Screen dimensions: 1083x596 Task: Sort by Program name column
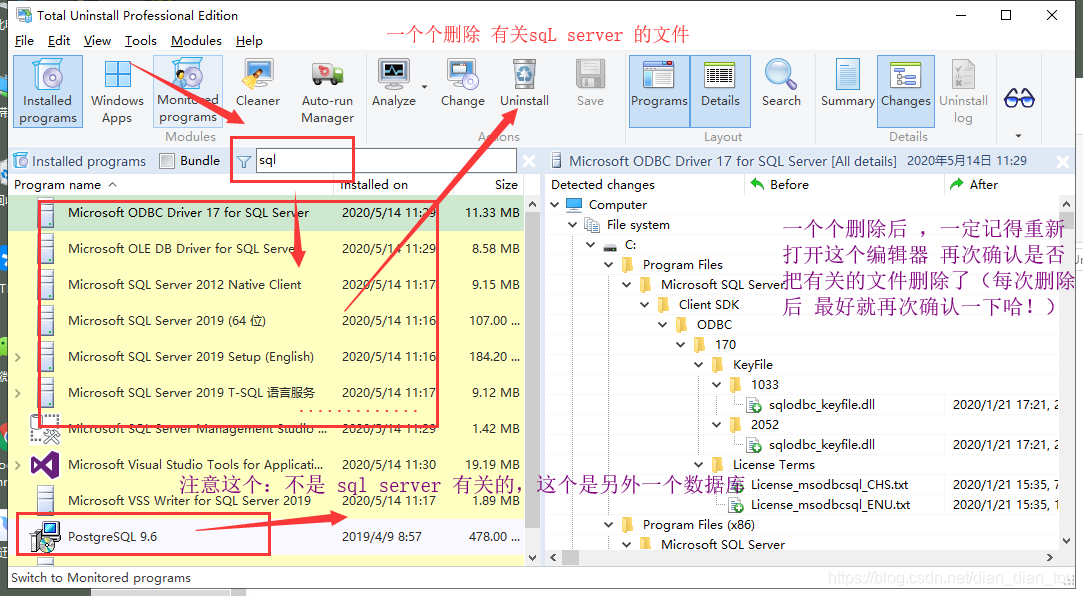tap(173, 184)
